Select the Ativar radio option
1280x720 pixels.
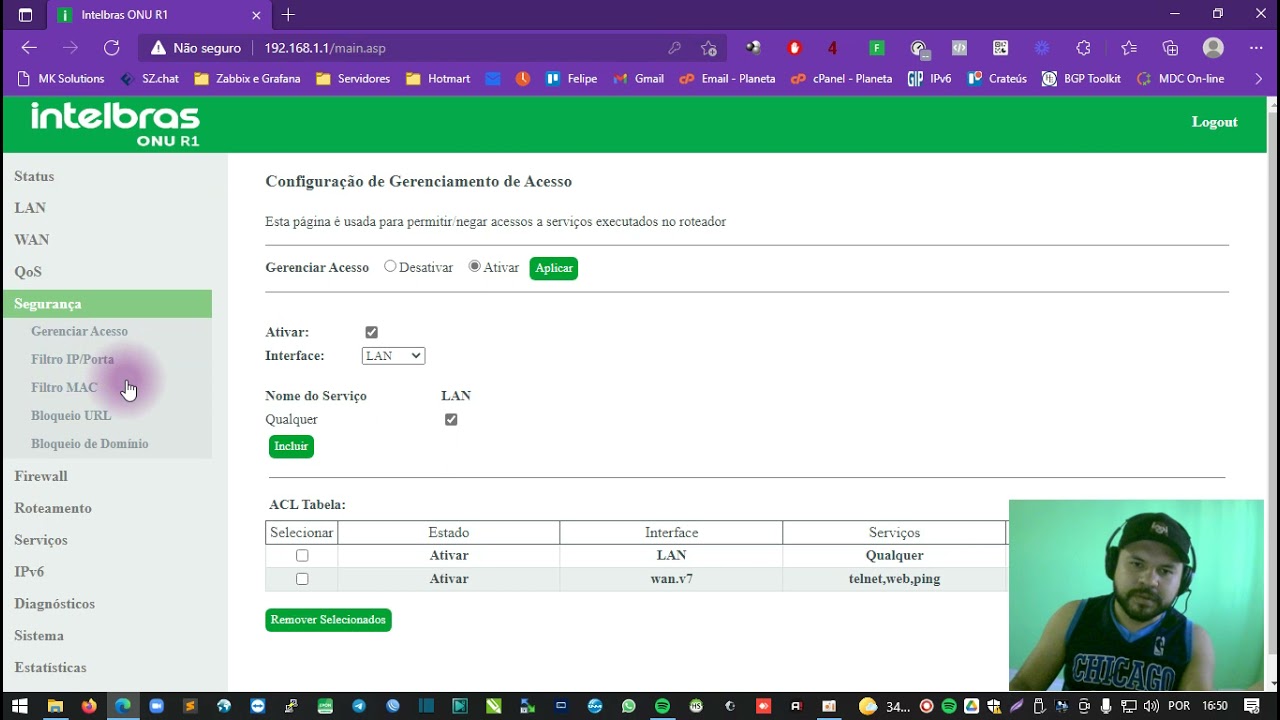475,267
